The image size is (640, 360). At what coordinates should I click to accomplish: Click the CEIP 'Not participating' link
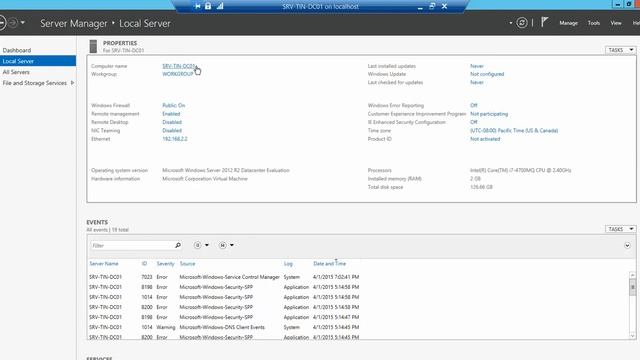click(x=489, y=114)
